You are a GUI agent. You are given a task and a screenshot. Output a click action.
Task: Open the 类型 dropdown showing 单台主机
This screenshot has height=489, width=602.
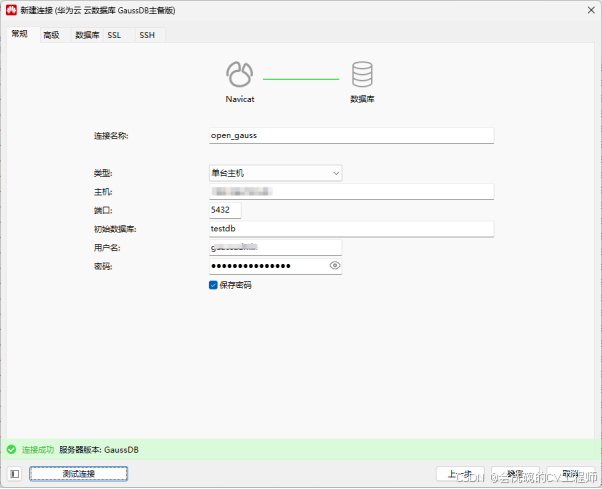click(276, 173)
